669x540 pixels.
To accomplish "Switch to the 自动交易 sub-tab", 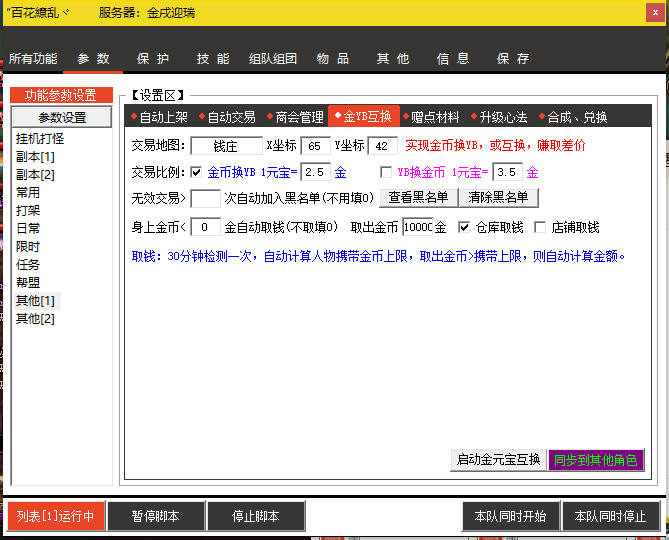I will 227,116.
